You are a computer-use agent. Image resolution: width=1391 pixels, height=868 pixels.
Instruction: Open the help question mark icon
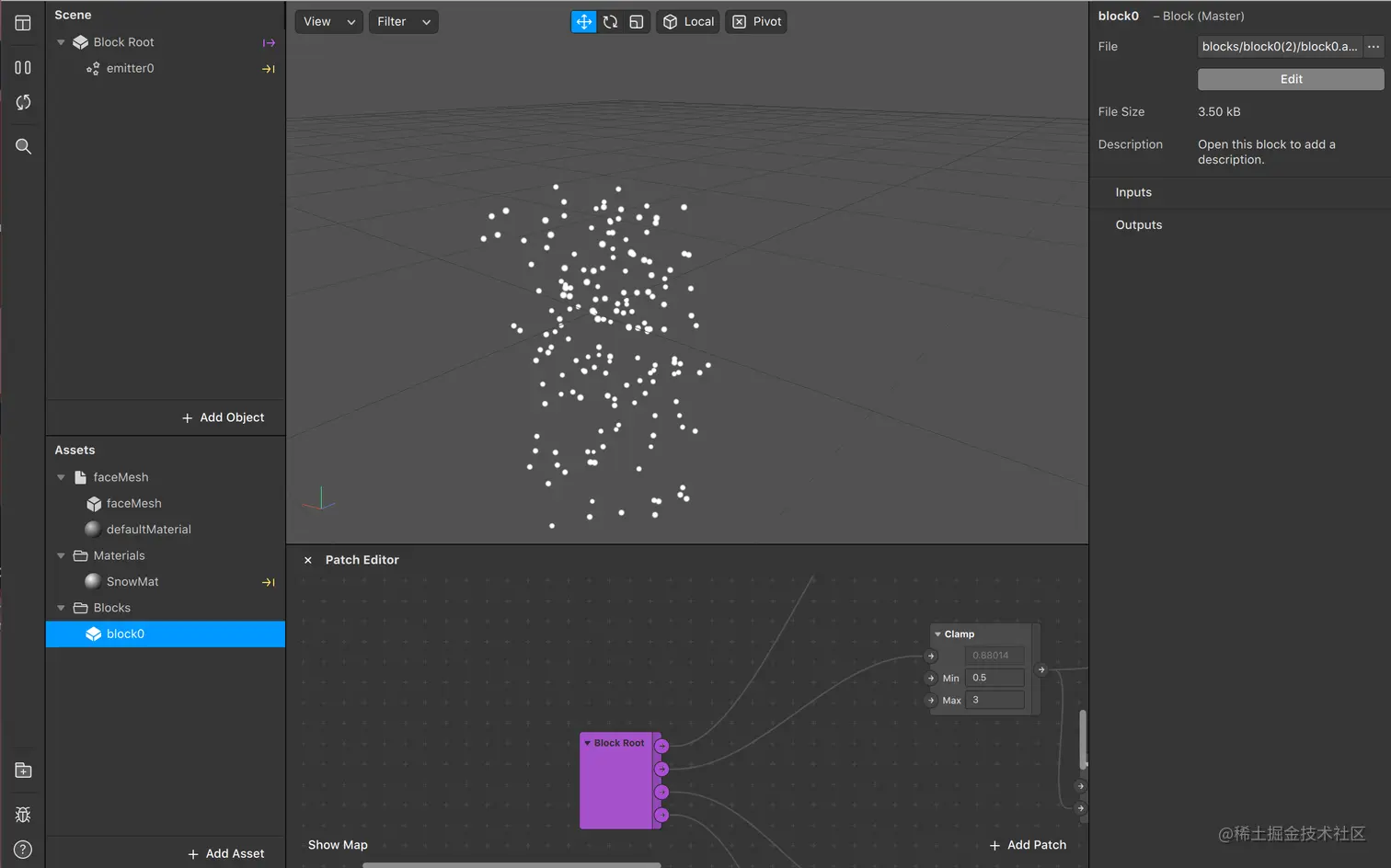click(x=23, y=850)
